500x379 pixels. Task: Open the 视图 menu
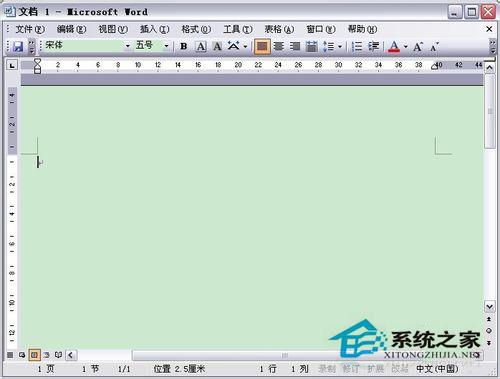coord(113,29)
